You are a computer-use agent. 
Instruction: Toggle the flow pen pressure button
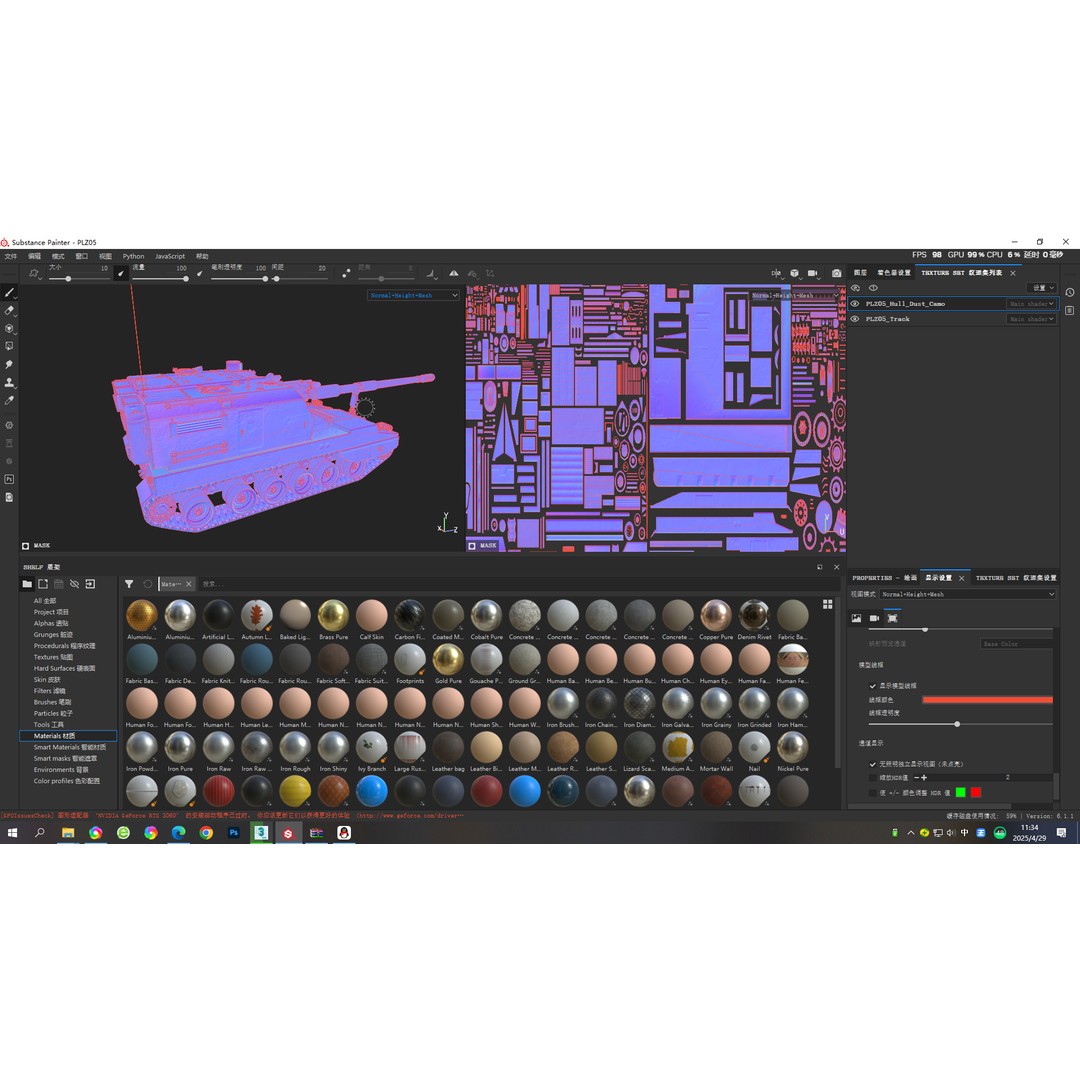coord(200,273)
